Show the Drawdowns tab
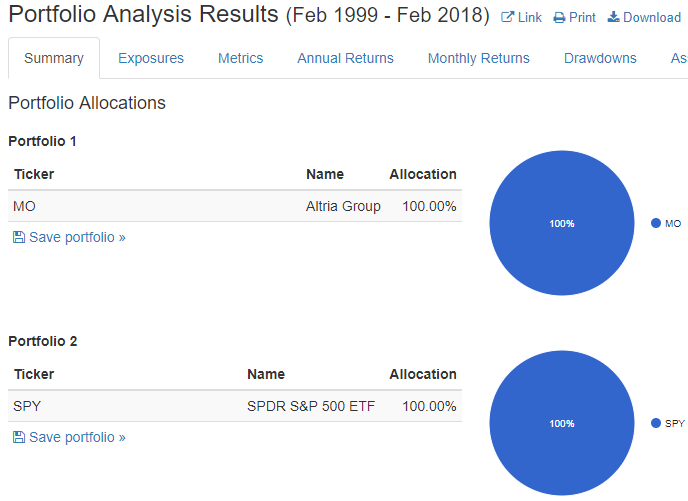The height and width of the screenshot is (501, 688). 600,58
